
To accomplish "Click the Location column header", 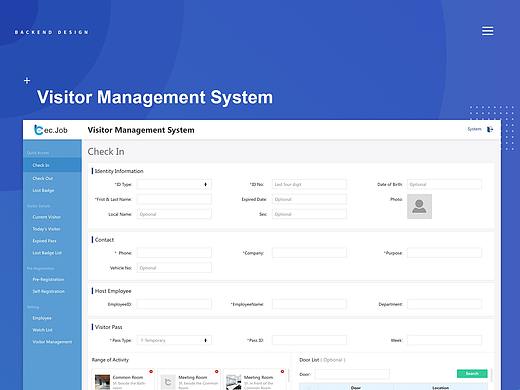I will click(440, 388).
